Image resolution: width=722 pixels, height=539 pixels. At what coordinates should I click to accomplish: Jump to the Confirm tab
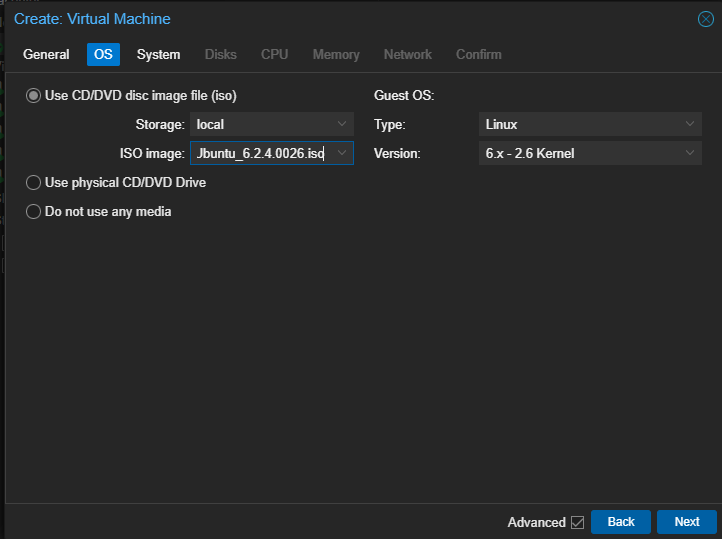tap(479, 54)
